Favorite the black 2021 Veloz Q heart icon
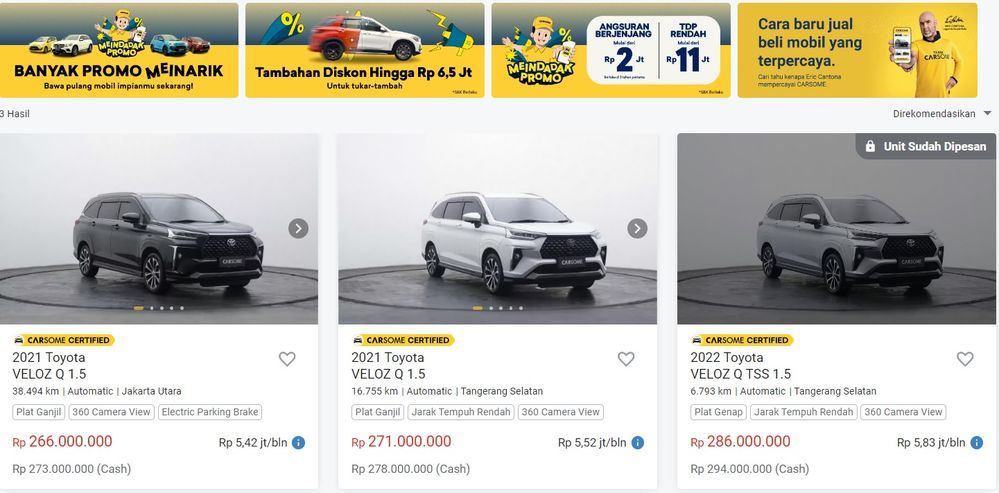The height and width of the screenshot is (493, 999). click(x=287, y=359)
